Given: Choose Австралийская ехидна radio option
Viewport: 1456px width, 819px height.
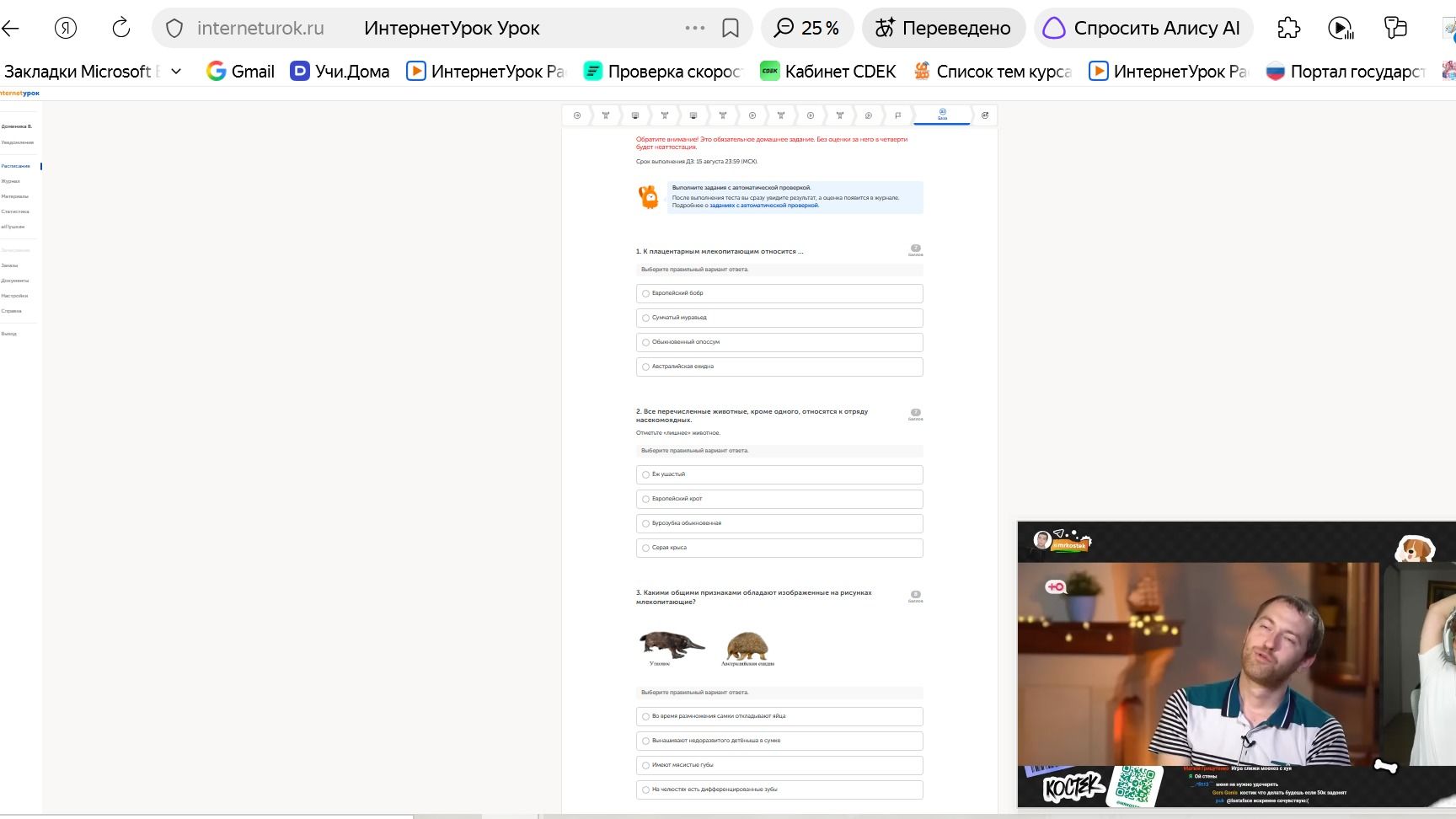Looking at the screenshot, I should [779, 367].
